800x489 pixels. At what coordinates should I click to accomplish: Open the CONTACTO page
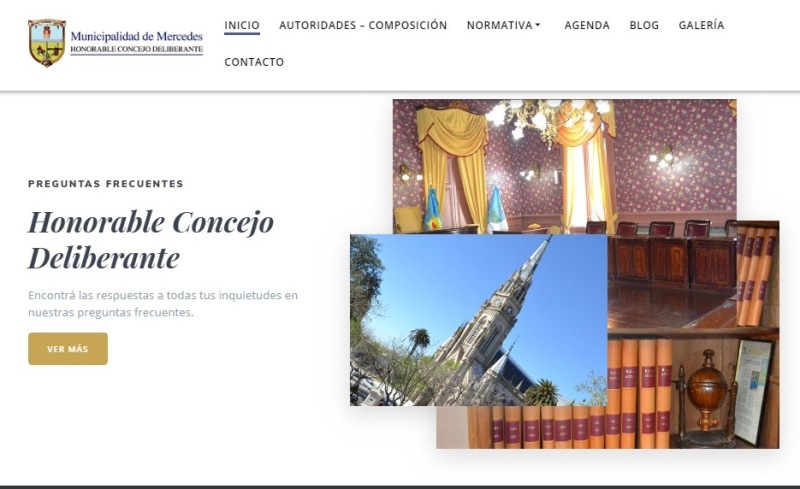pyautogui.click(x=254, y=62)
